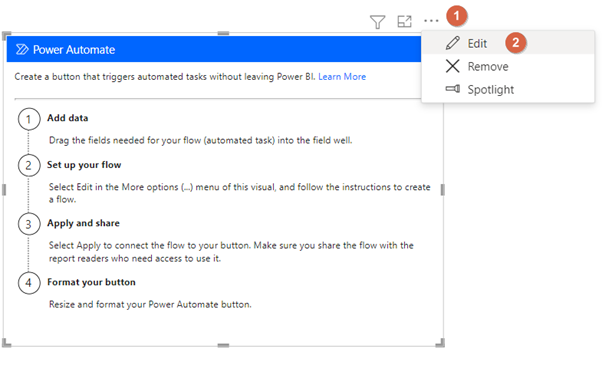The width and height of the screenshot is (602, 375).
Task: Click the 'Drag the fields needed' description text
Action: click(200, 140)
